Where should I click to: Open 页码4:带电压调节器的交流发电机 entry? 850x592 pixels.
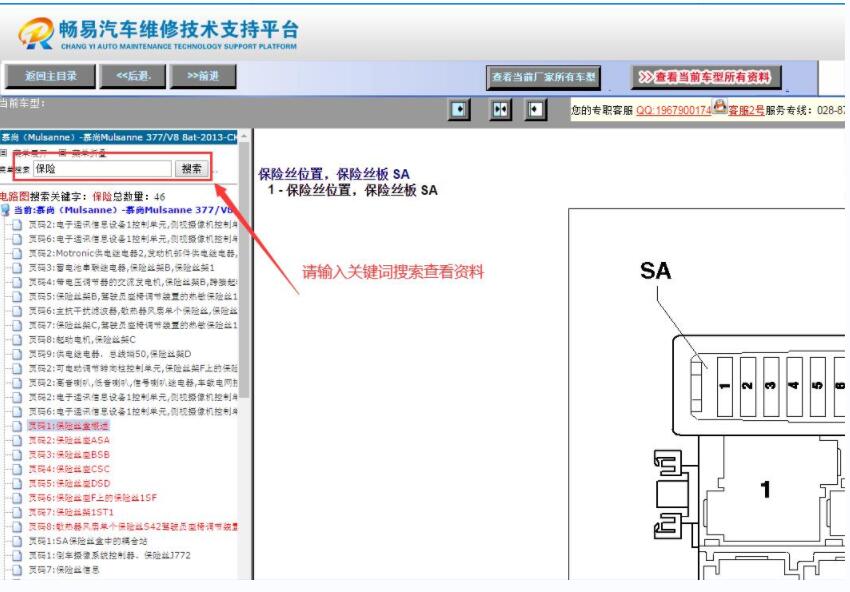[133, 282]
